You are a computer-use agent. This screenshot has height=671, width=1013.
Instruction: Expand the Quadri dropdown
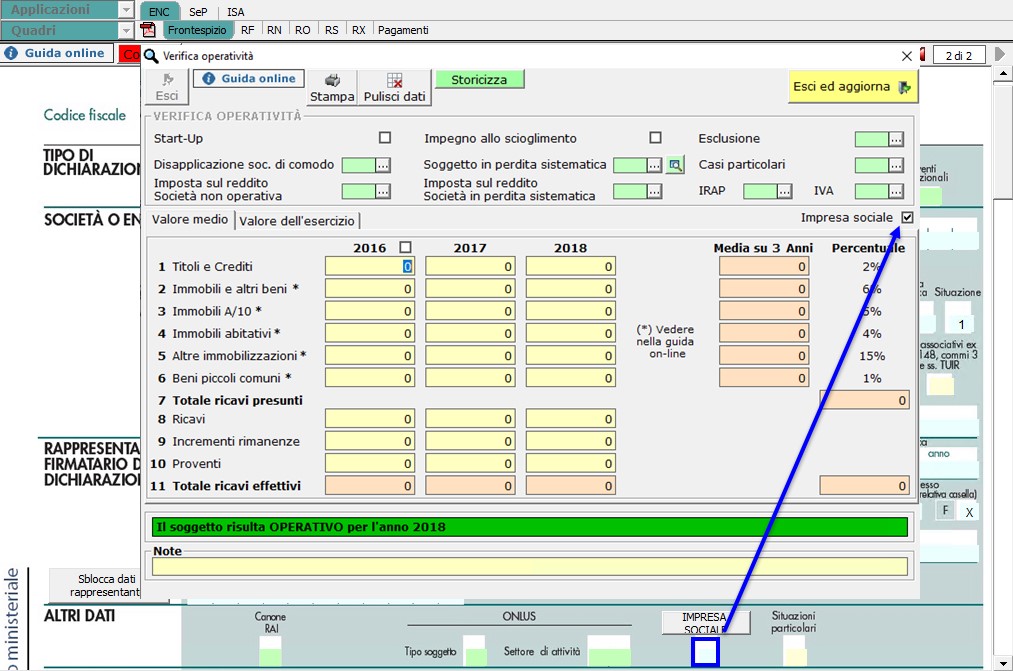(126, 30)
